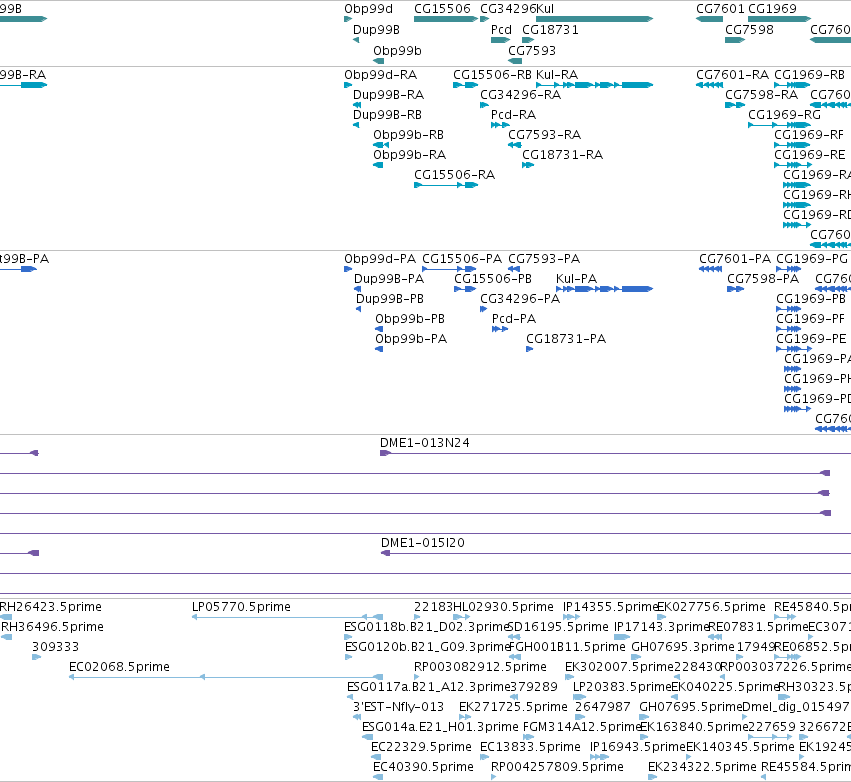Click the CG7593-PA protein label

544,259
